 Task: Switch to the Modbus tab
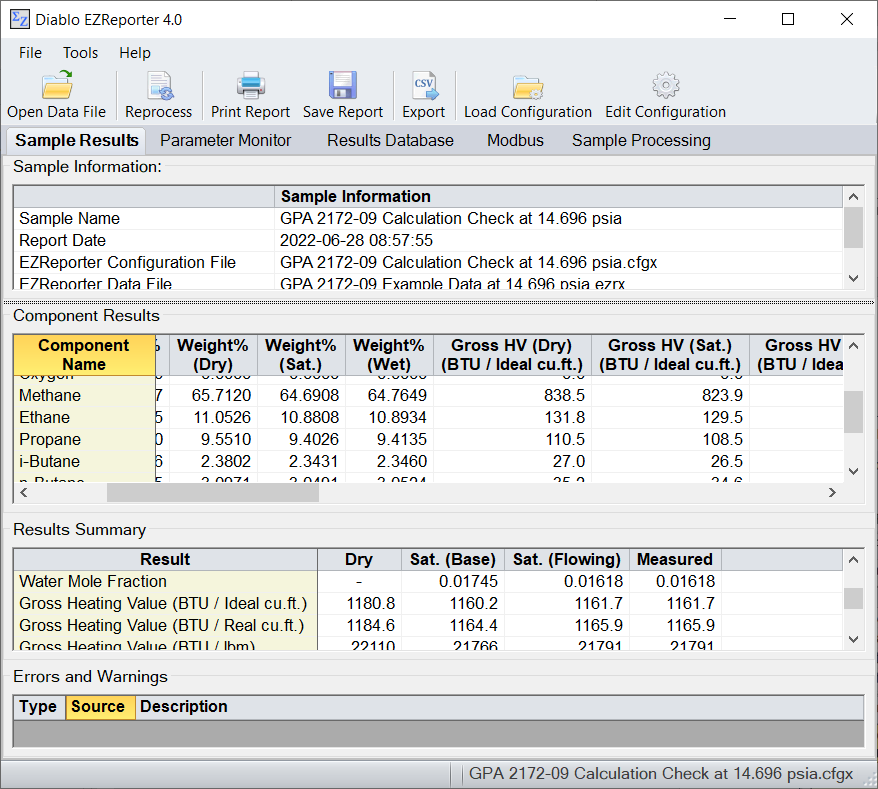pyautogui.click(x=515, y=141)
